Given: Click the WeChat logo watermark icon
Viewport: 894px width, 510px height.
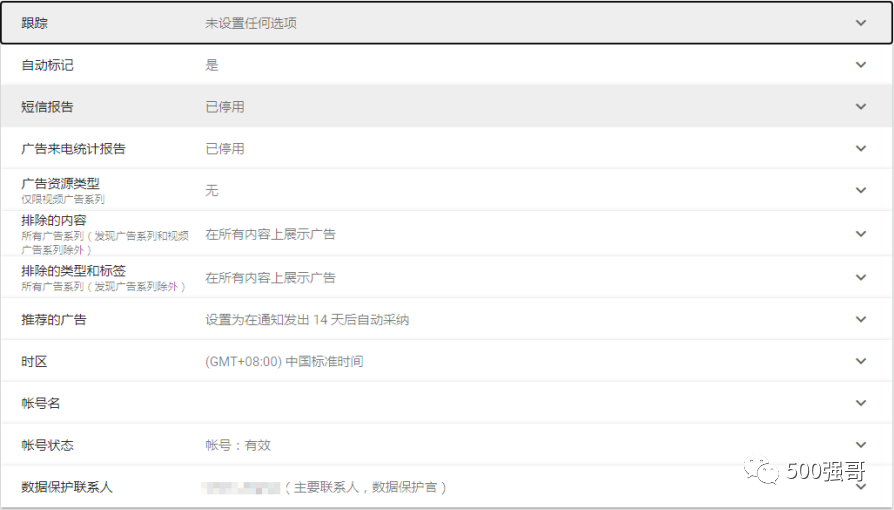Looking at the screenshot, I should (761, 470).
